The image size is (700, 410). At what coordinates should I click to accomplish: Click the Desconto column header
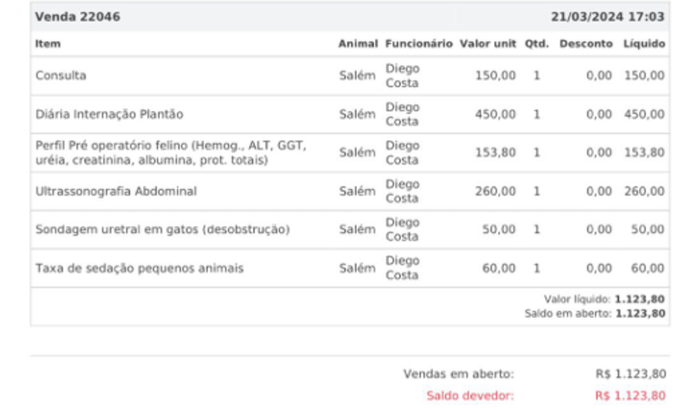pyautogui.click(x=586, y=44)
